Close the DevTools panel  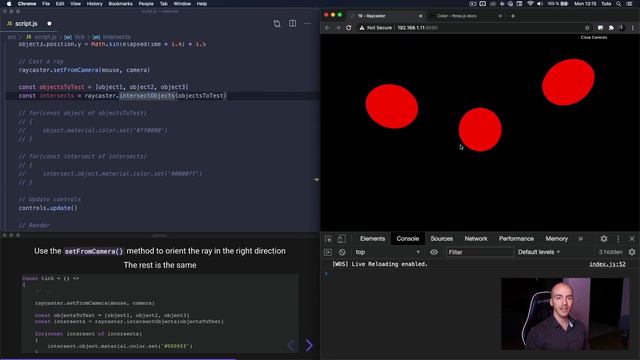point(632,239)
